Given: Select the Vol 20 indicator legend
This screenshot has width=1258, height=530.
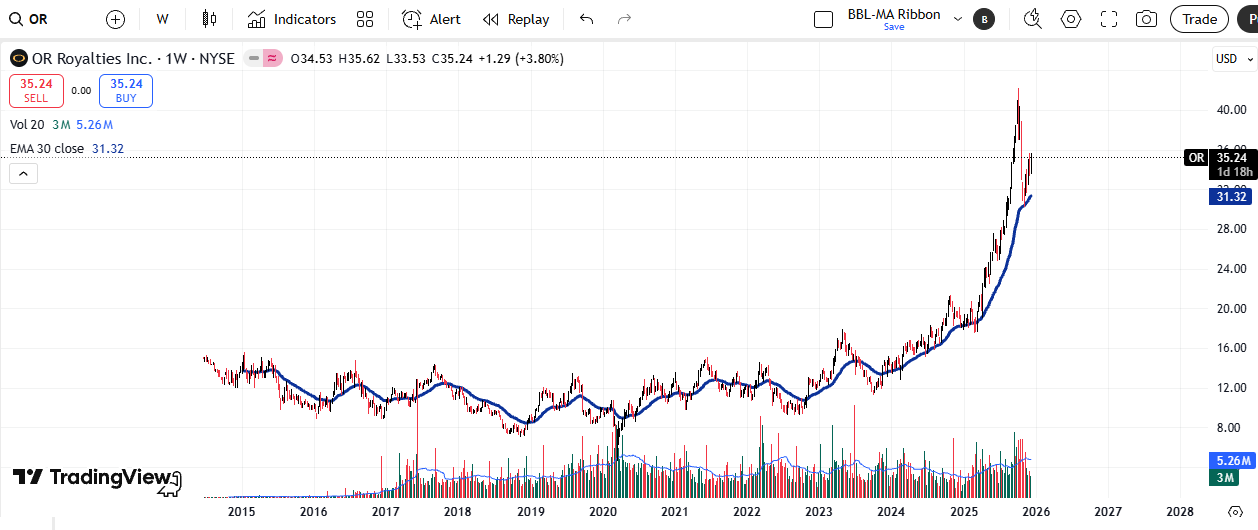Looking at the screenshot, I should (28, 125).
